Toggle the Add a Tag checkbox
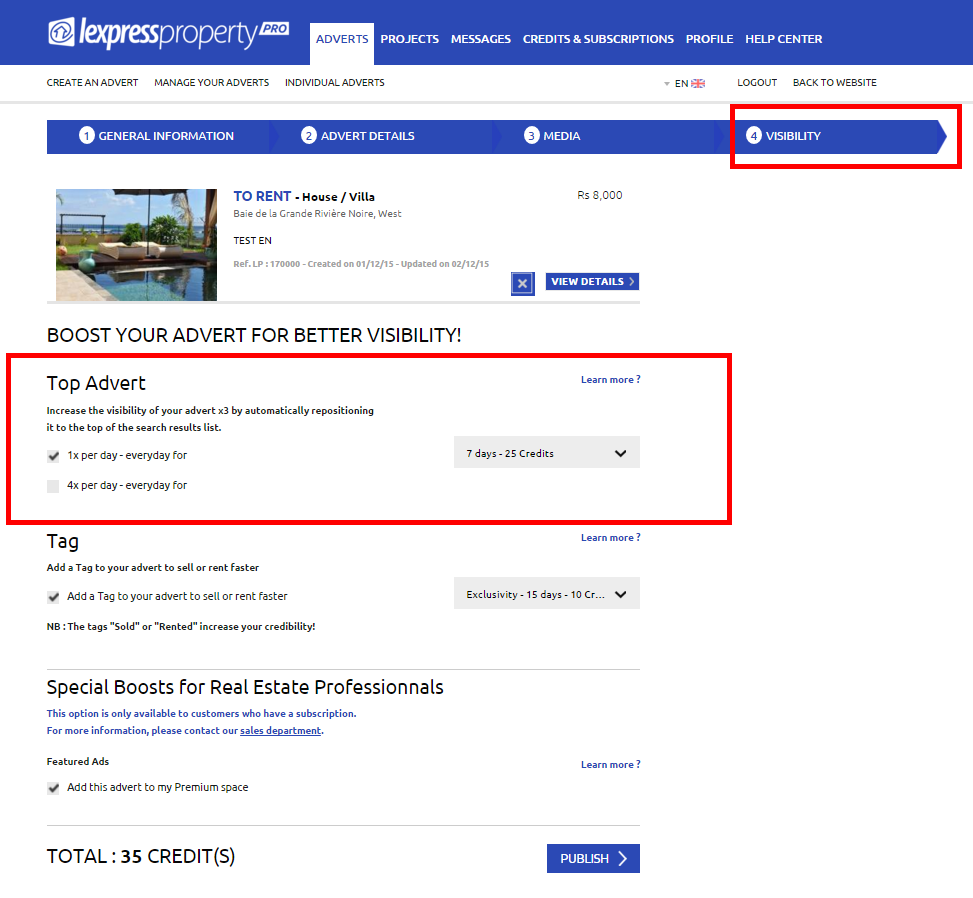This screenshot has height=898, width=973. tap(53, 597)
